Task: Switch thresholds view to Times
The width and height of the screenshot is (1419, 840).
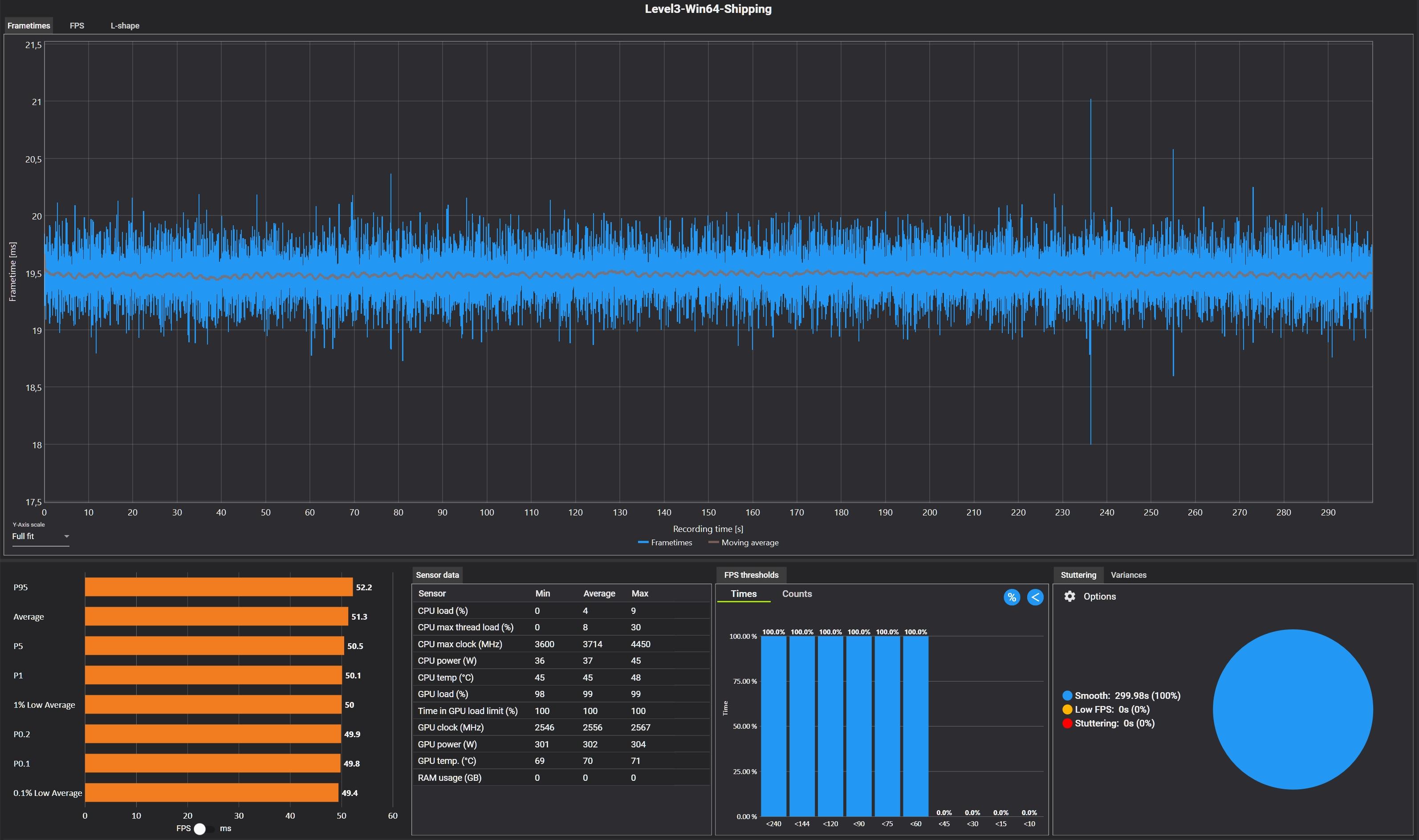Action: coord(744,594)
